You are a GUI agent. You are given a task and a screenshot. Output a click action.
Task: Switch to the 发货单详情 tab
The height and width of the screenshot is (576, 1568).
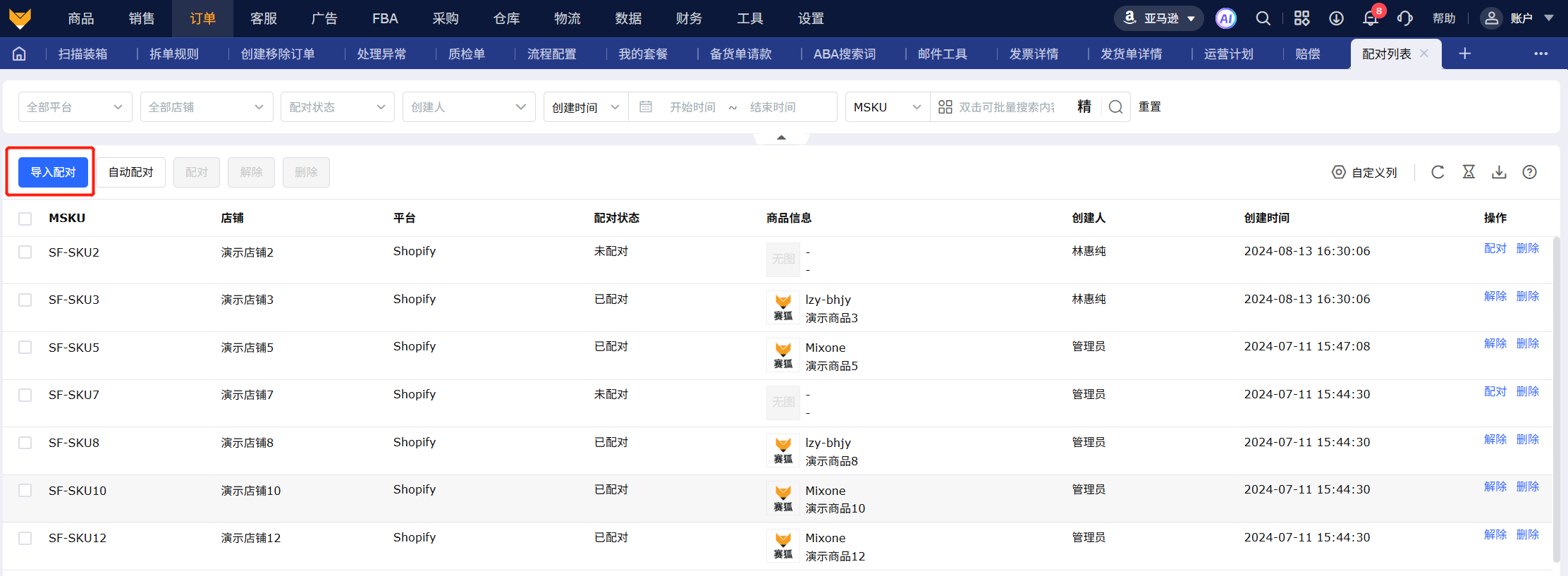1132,54
